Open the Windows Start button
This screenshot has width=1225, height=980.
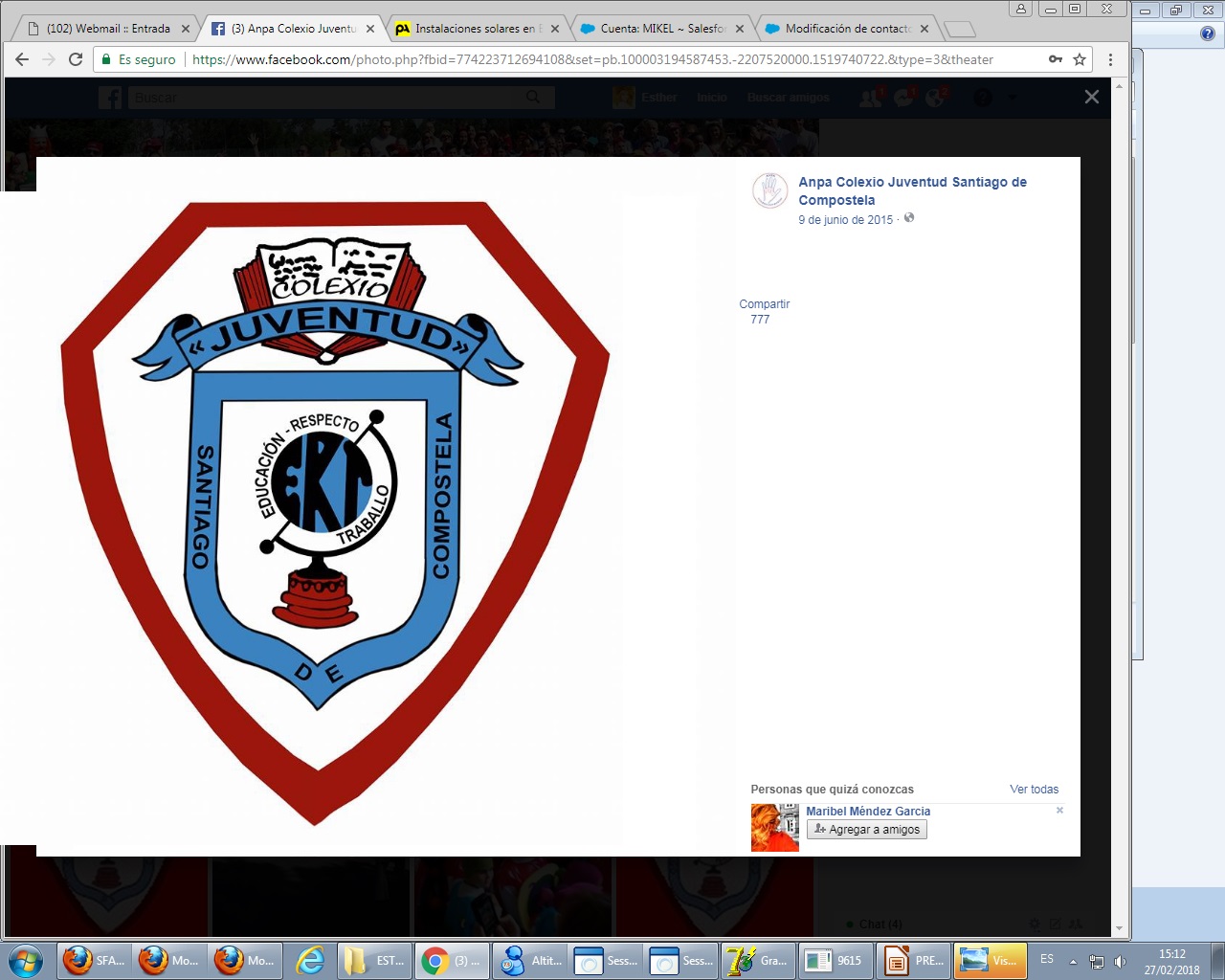pyautogui.click(x=27, y=961)
